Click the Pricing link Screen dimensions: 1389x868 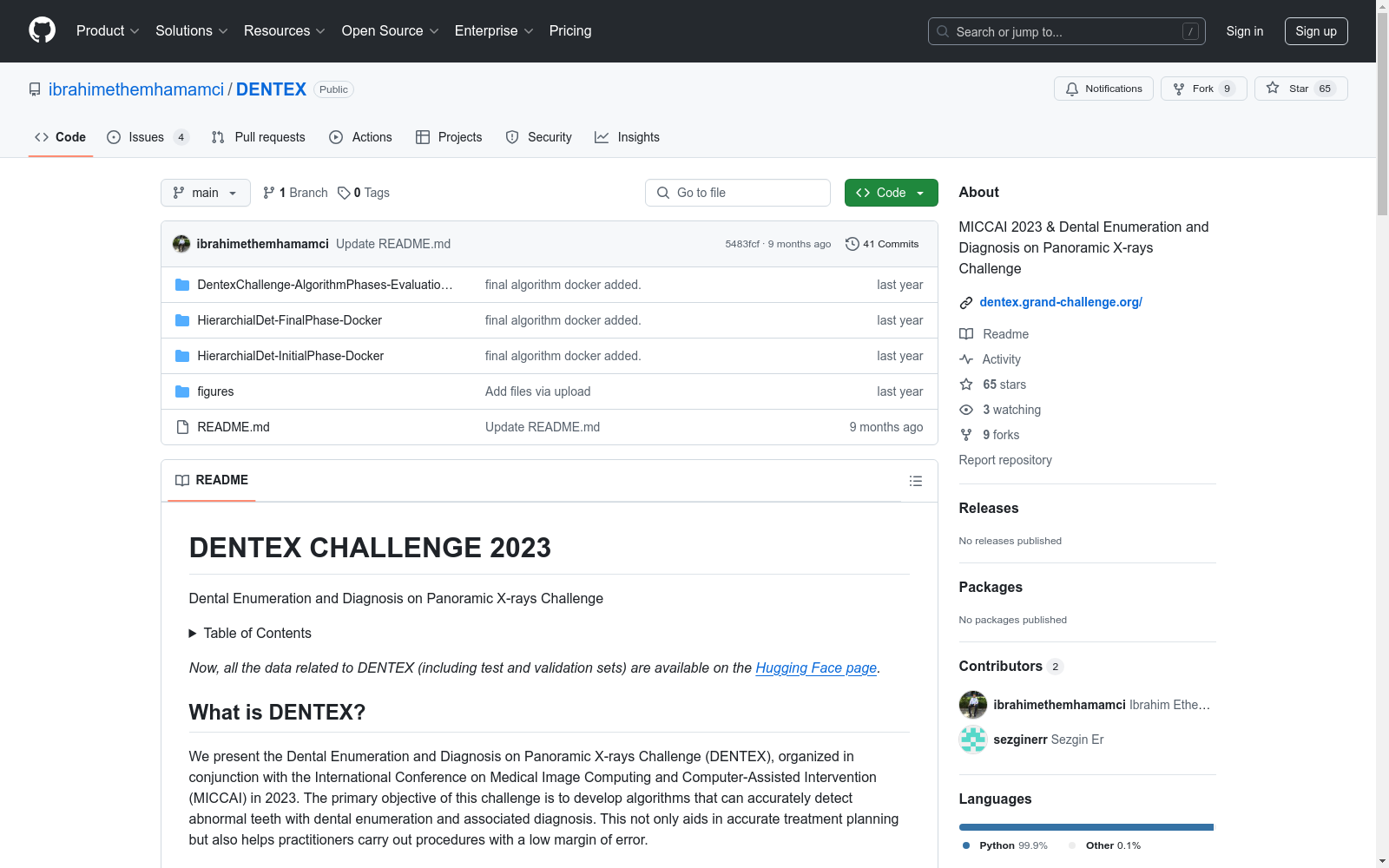coord(570,30)
